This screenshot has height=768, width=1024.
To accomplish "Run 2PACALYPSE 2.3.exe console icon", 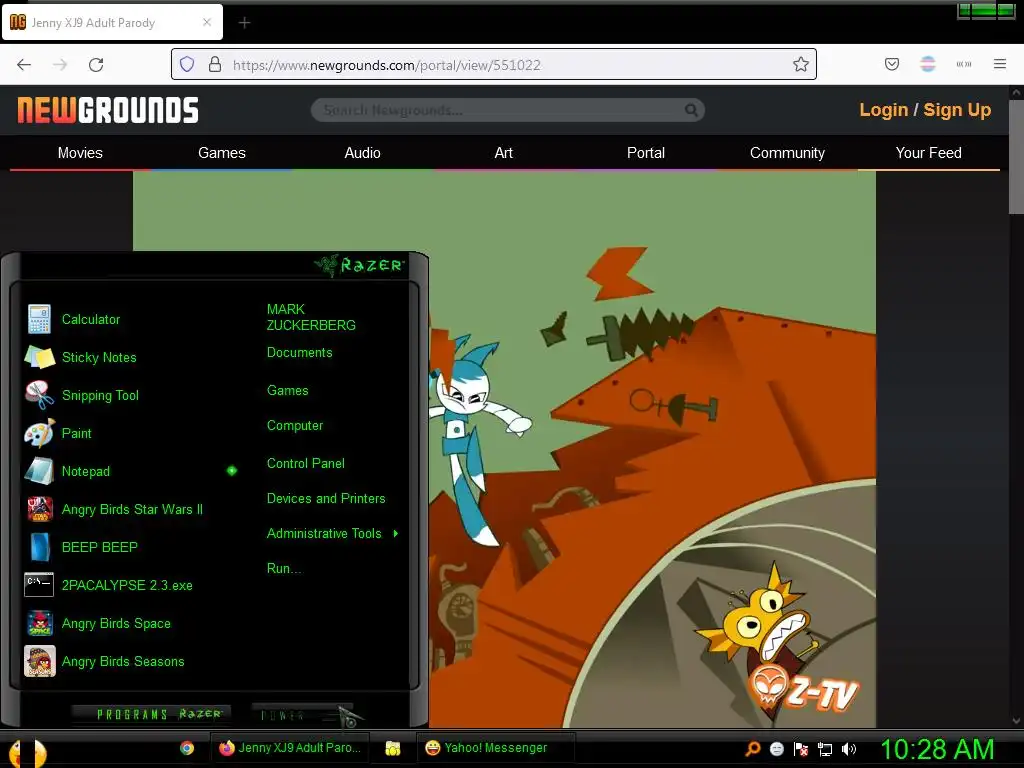I will tap(39, 585).
